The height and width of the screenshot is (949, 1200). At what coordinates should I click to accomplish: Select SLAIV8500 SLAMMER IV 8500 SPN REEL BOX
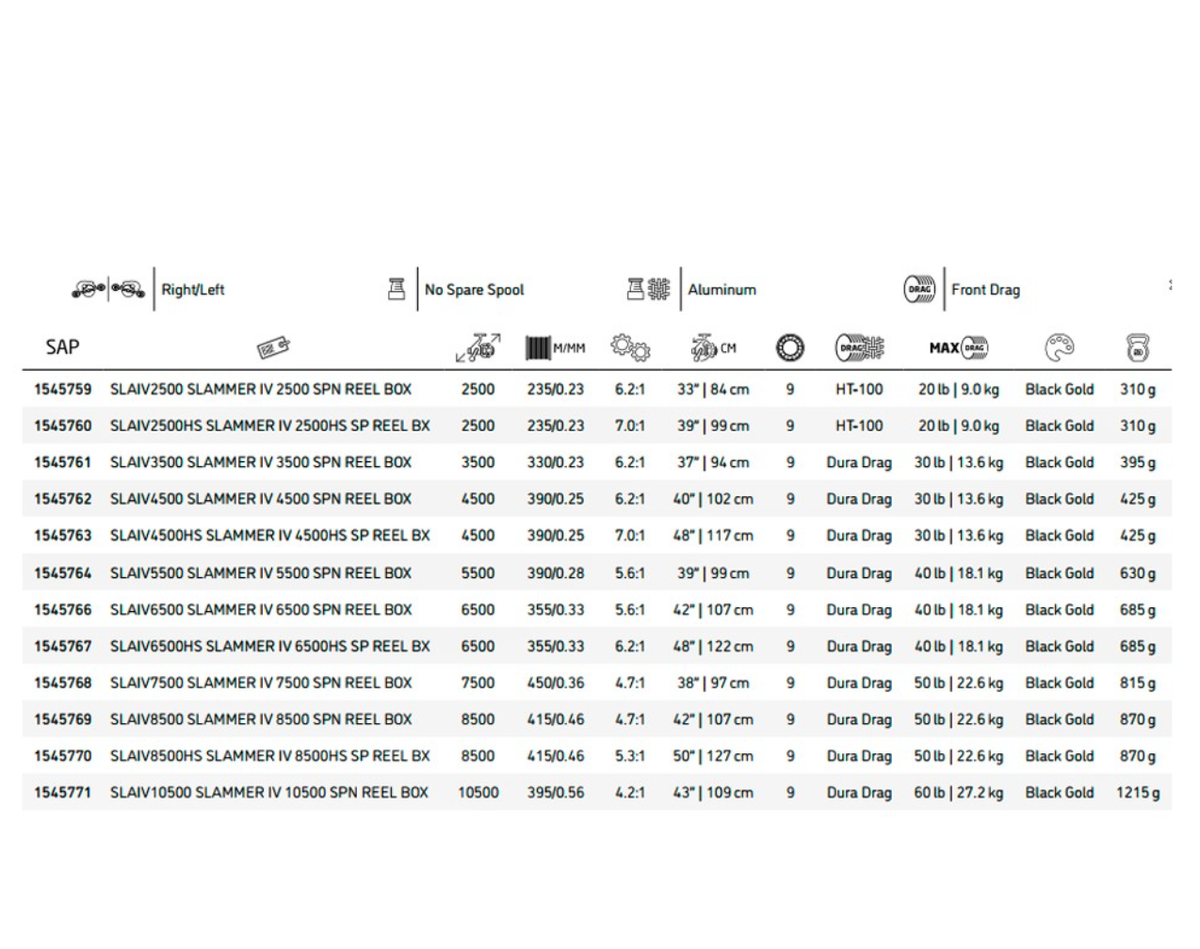click(x=261, y=720)
